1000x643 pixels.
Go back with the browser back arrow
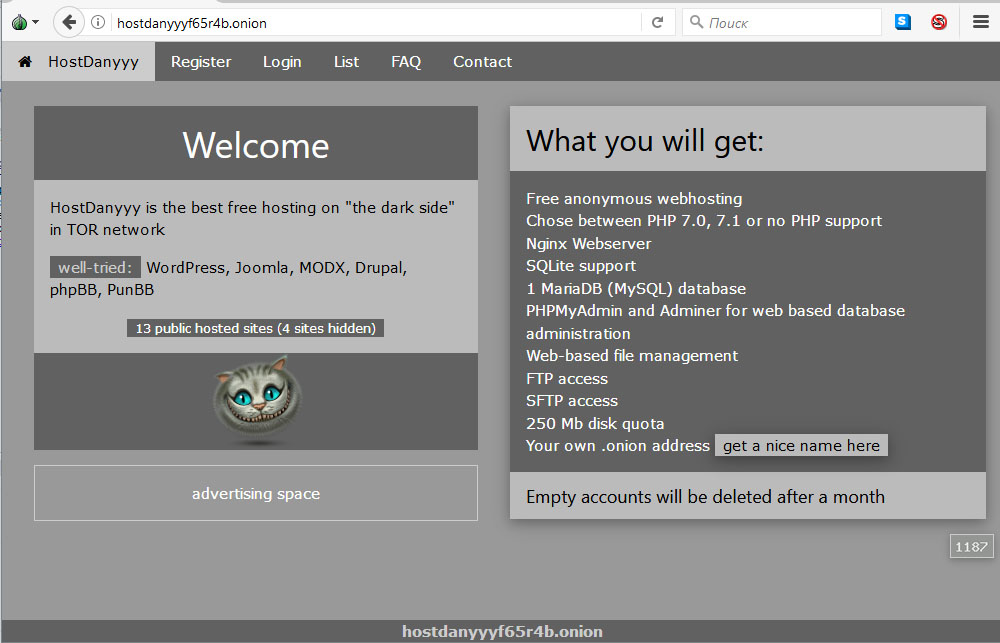coord(68,22)
